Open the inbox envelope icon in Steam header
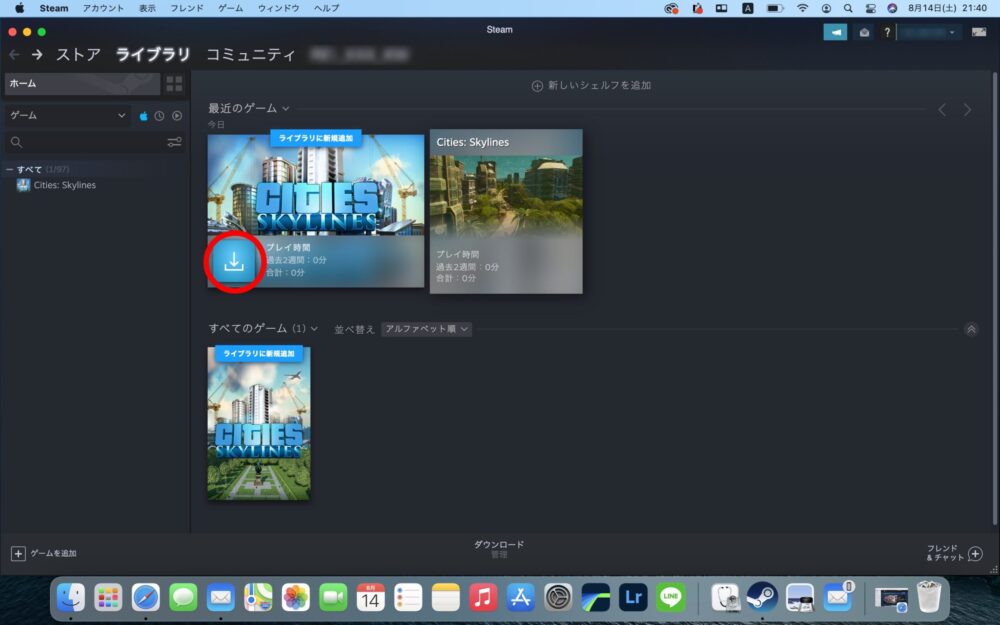This screenshot has width=1000, height=625. point(864,32)
